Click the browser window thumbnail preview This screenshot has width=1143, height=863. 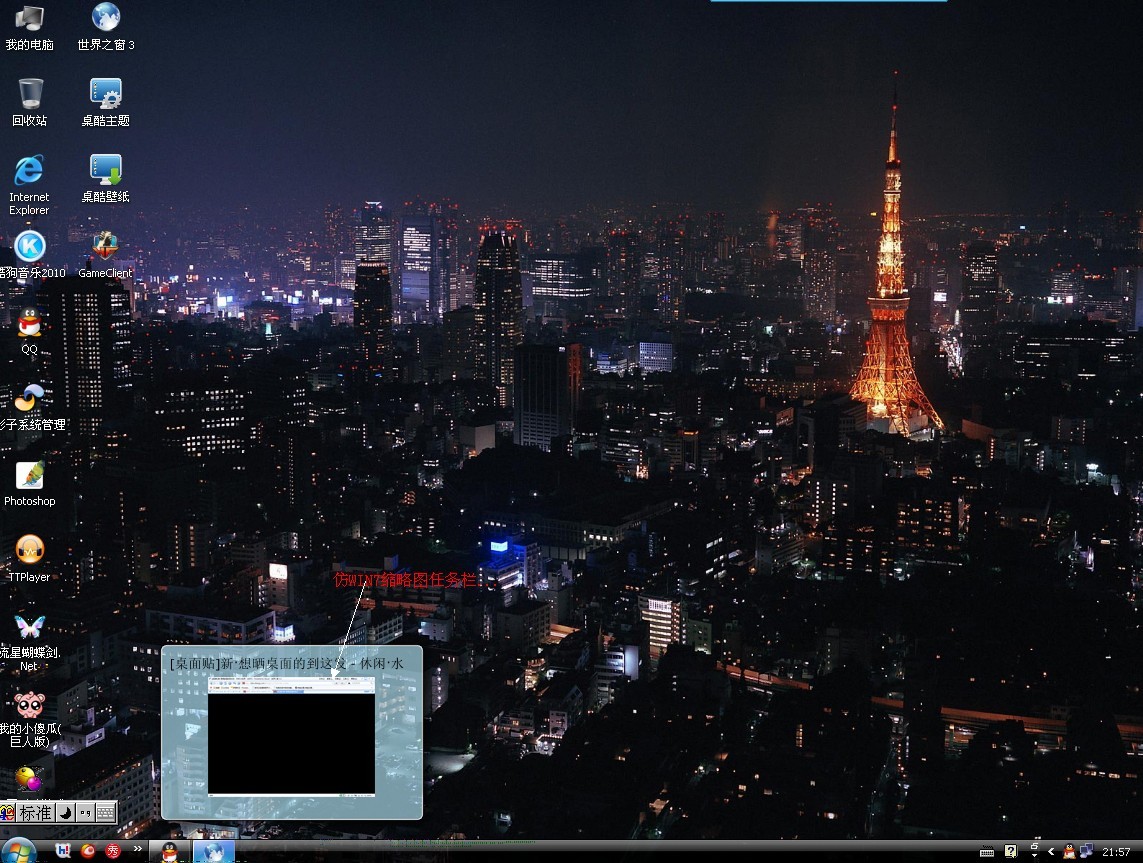coord(292,735)
